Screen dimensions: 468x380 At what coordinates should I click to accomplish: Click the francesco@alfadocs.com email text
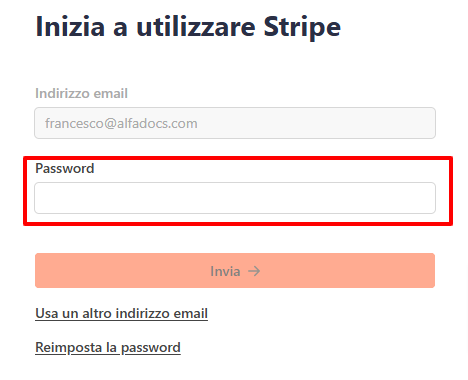[x=121, y=123]
